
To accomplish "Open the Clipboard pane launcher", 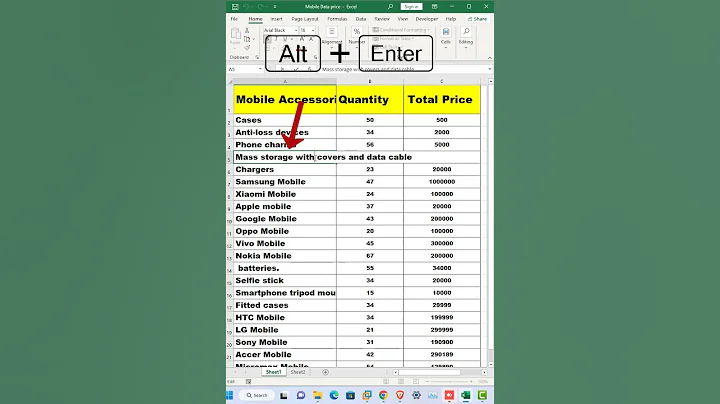I will (x=257, y=57).
